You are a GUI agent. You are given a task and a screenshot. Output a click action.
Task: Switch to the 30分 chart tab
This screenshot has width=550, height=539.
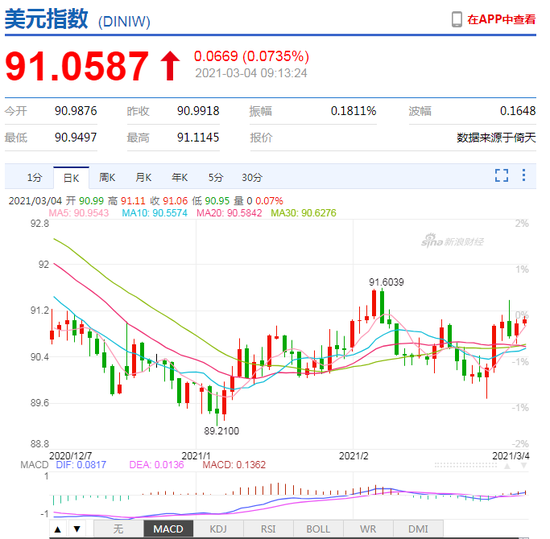point(252,177)
